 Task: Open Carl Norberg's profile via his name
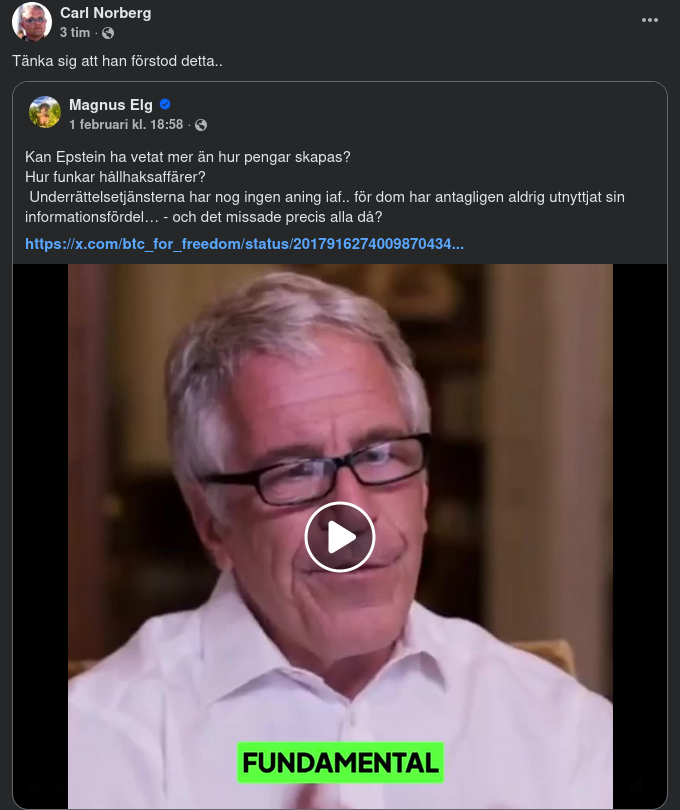105,13
